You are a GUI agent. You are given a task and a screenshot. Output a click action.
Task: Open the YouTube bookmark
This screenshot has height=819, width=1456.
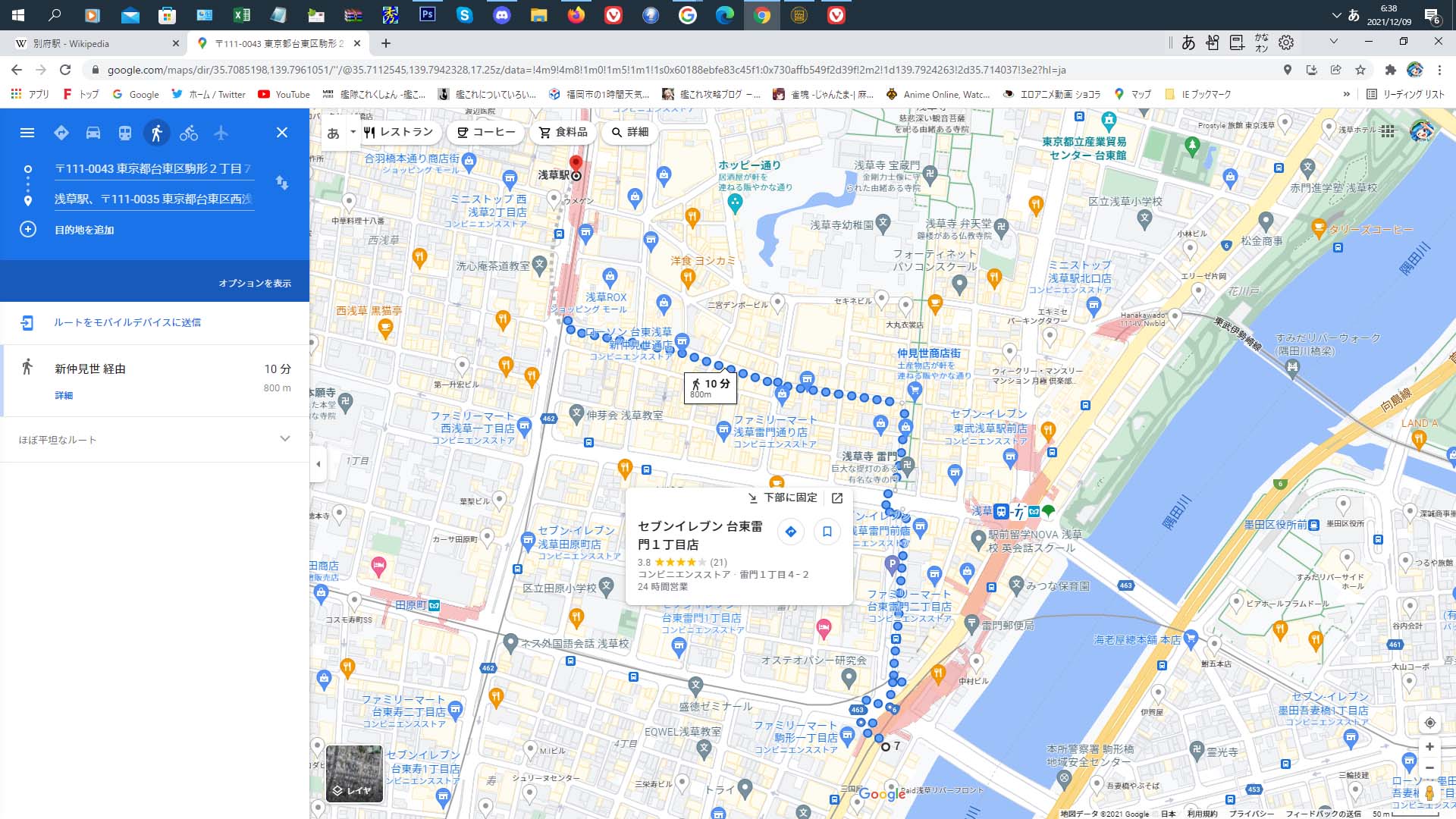tap(284, 94)
